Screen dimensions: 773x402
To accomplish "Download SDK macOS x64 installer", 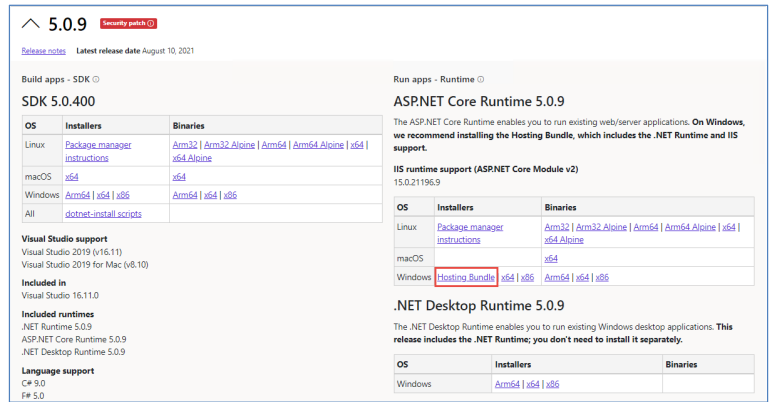I will click(71, 177).
